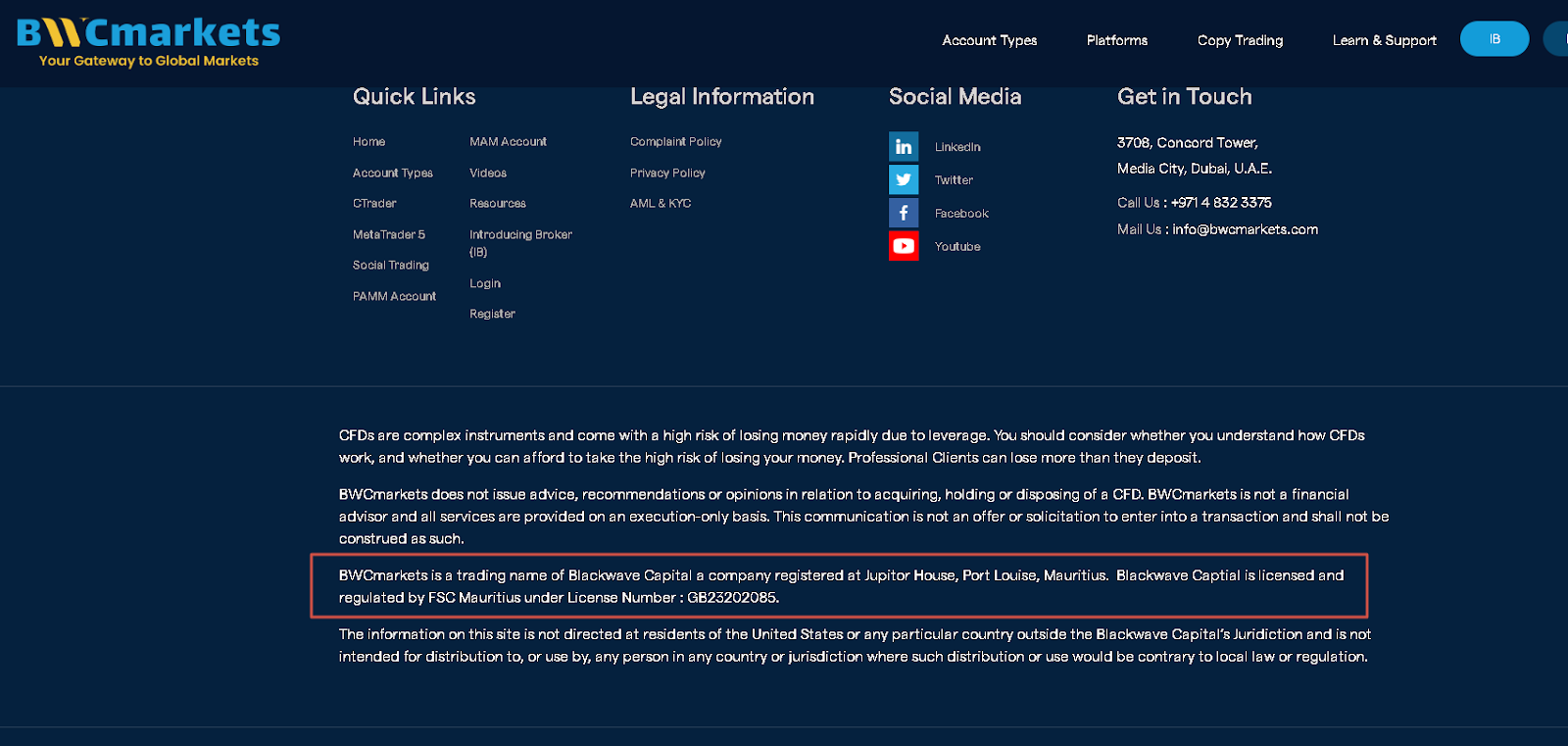This screenshot has width=1568, height=746.
Task: Open the Privacy Policy link
Action: tap(667, 173)
